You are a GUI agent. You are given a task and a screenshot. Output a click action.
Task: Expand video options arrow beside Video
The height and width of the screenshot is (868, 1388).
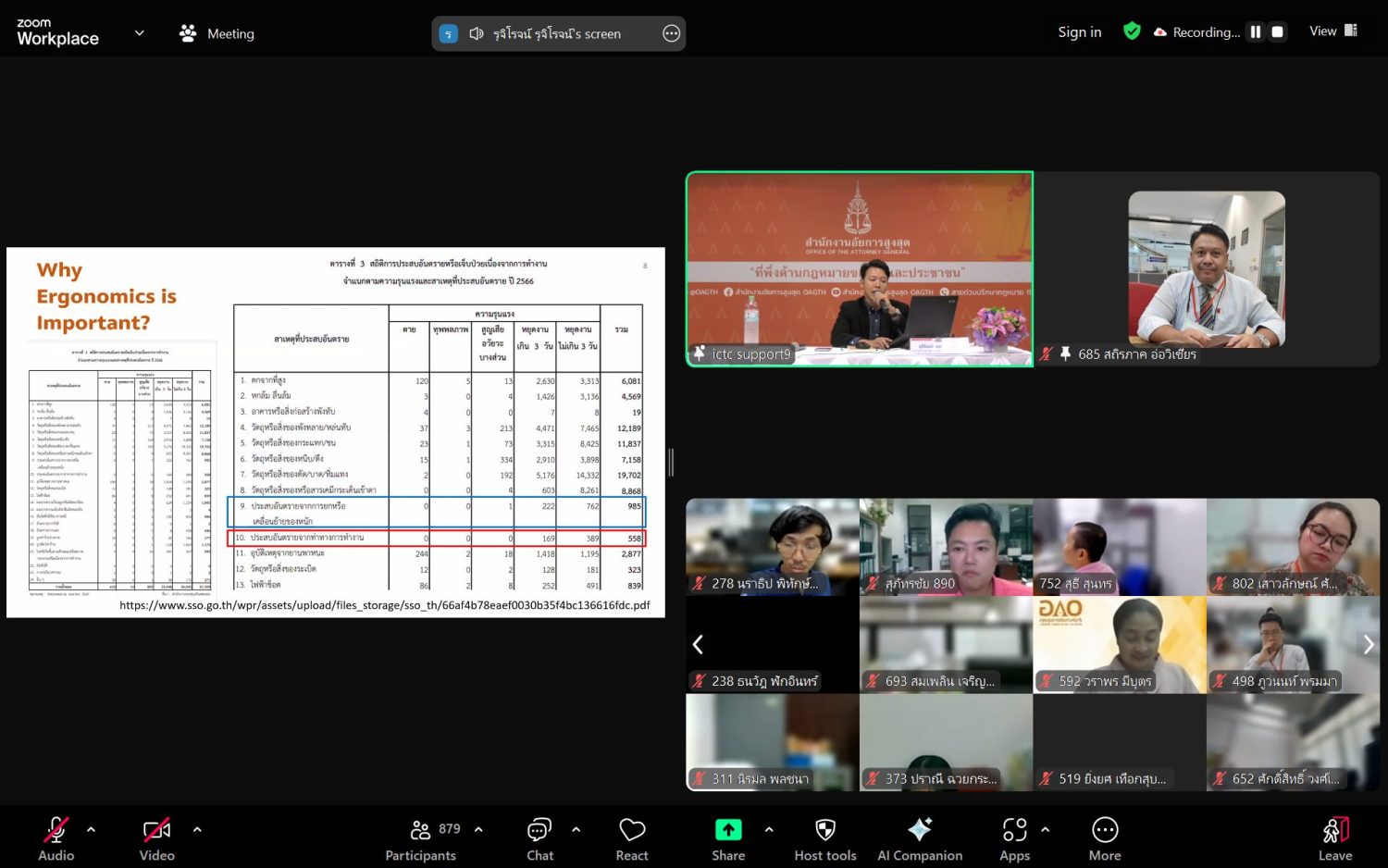click(197, 830)
